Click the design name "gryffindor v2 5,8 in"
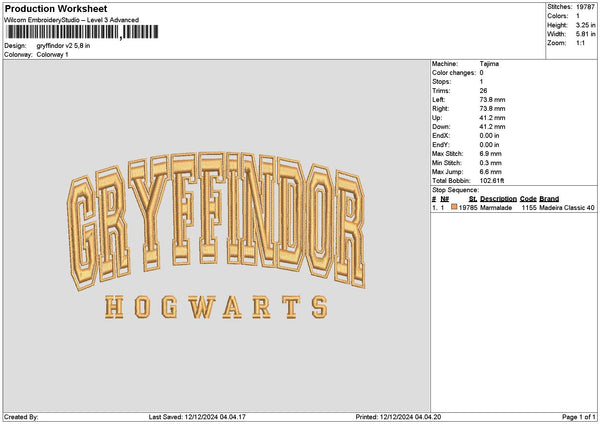600x424 pixels. coord(64,46)
